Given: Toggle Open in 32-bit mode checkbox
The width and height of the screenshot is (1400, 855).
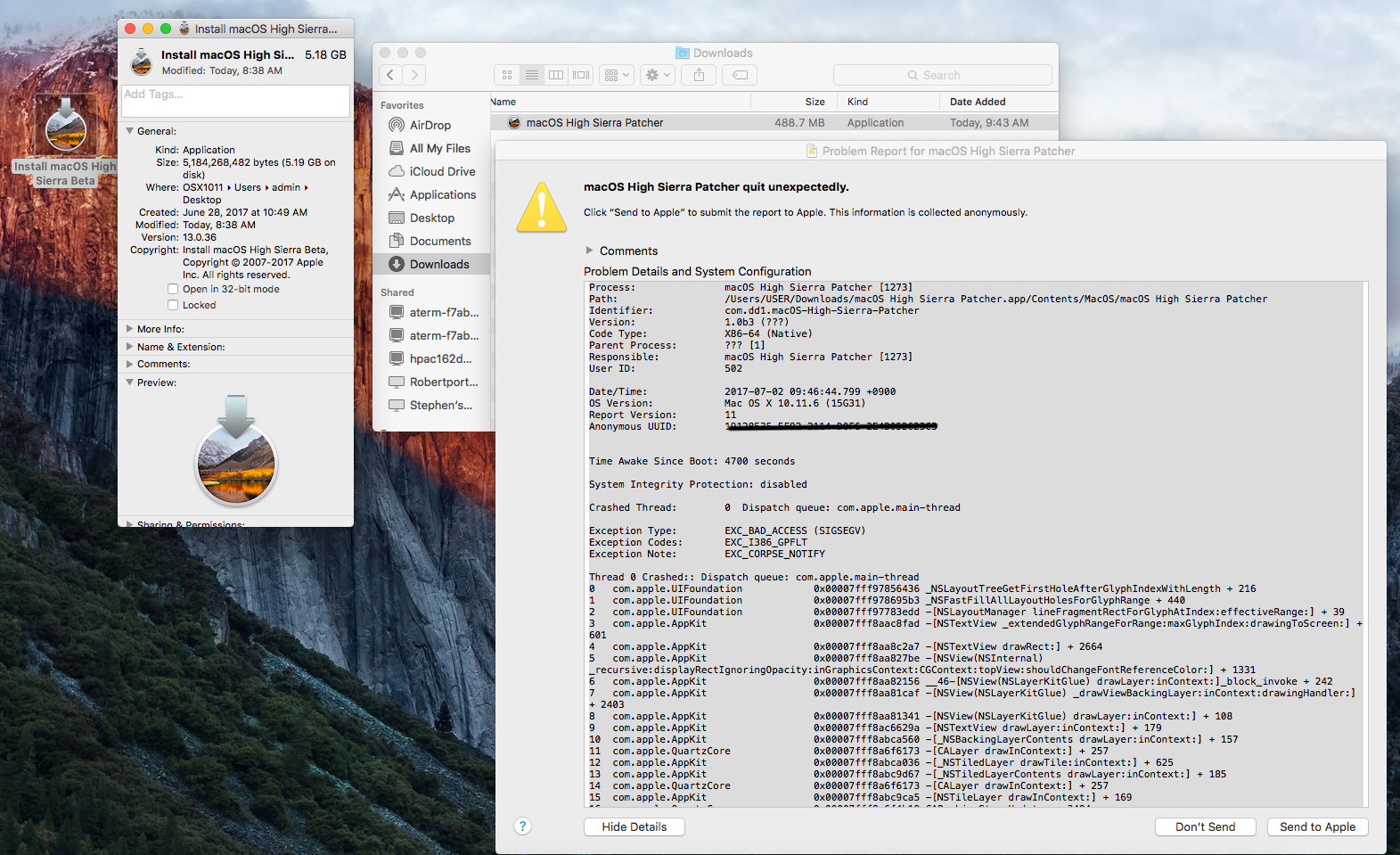Looking at the screenshot, I should 173,289.
